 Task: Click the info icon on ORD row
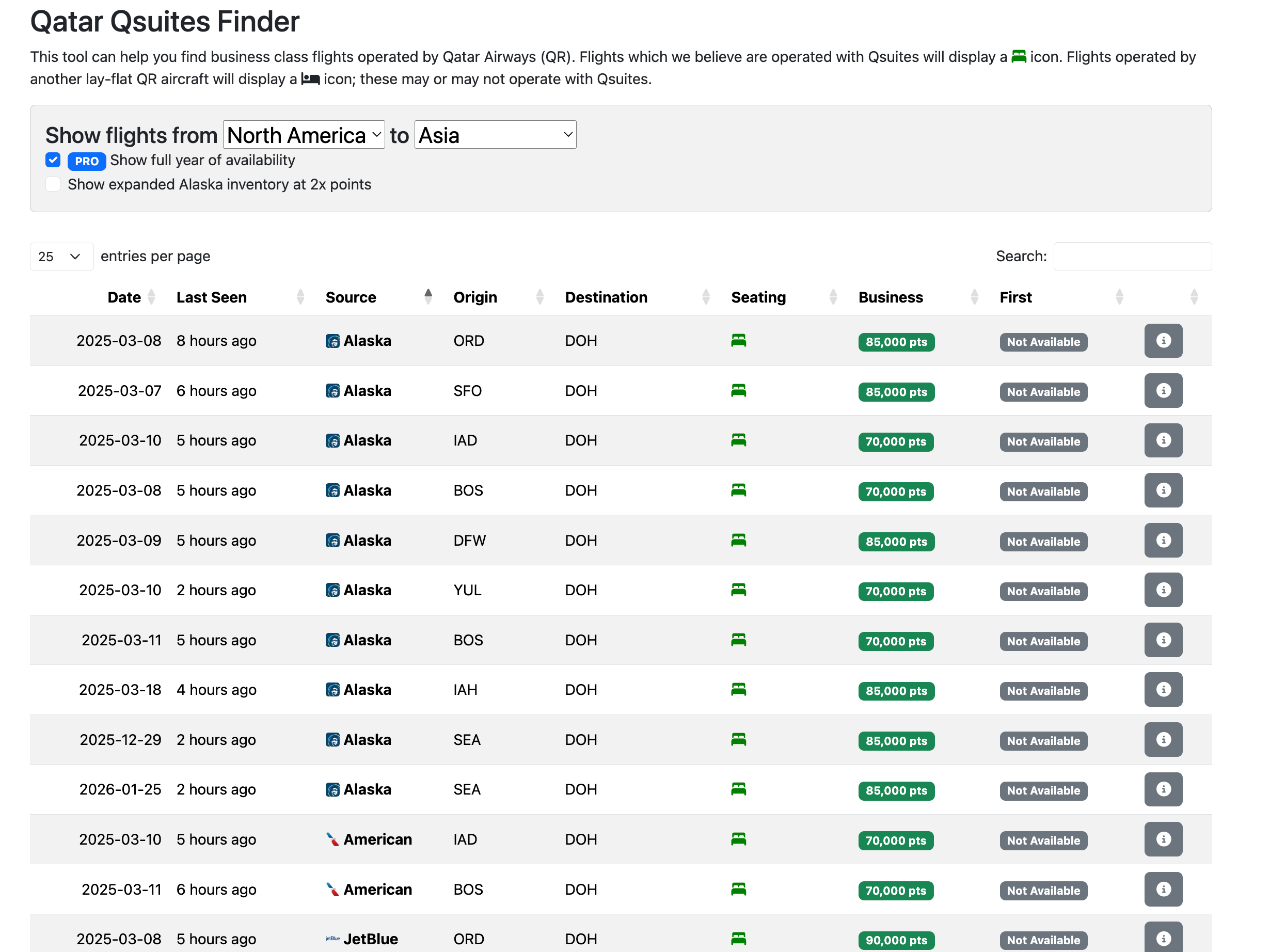(1163, 340)
